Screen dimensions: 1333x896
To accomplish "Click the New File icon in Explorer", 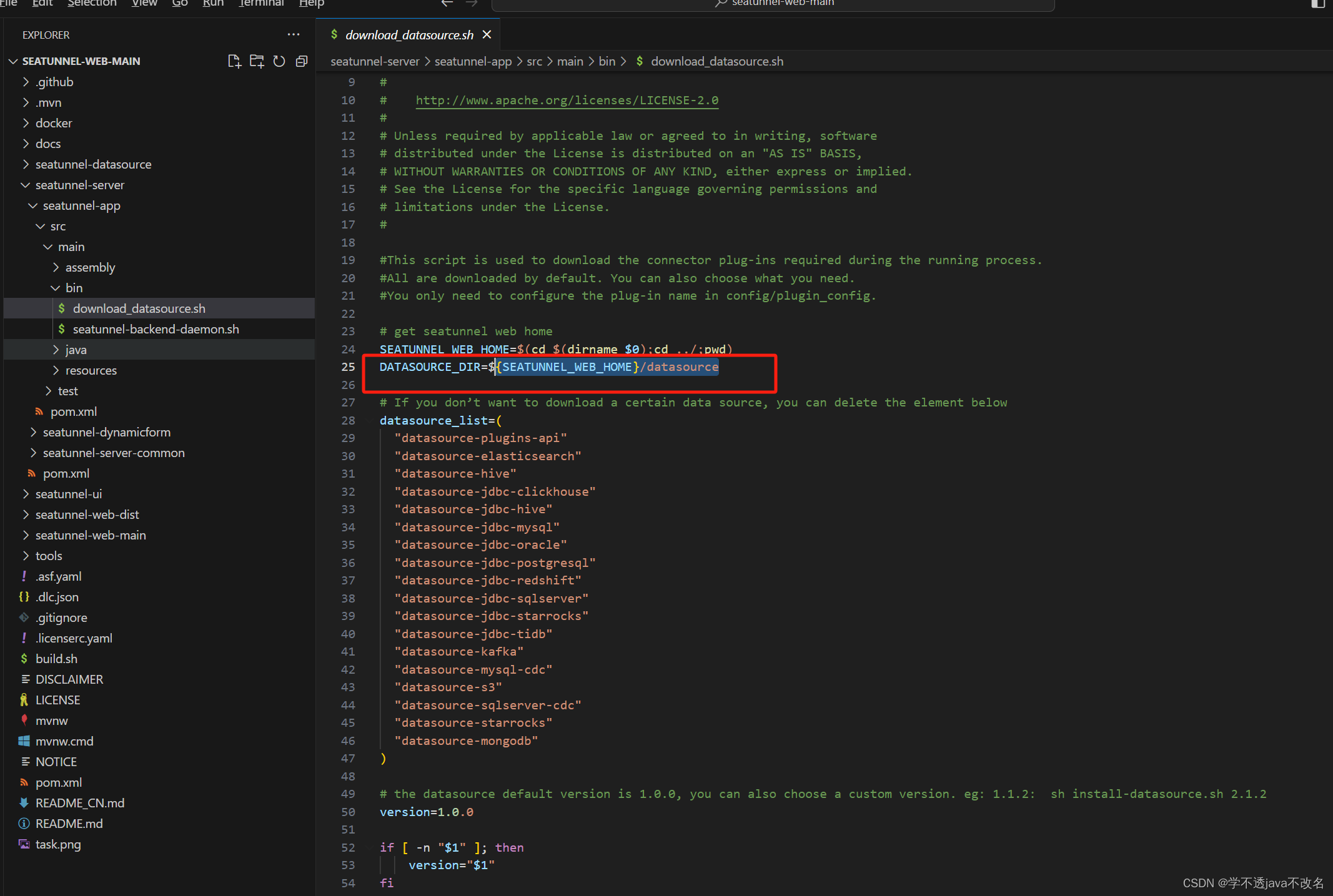I will [x=234, y=61].
